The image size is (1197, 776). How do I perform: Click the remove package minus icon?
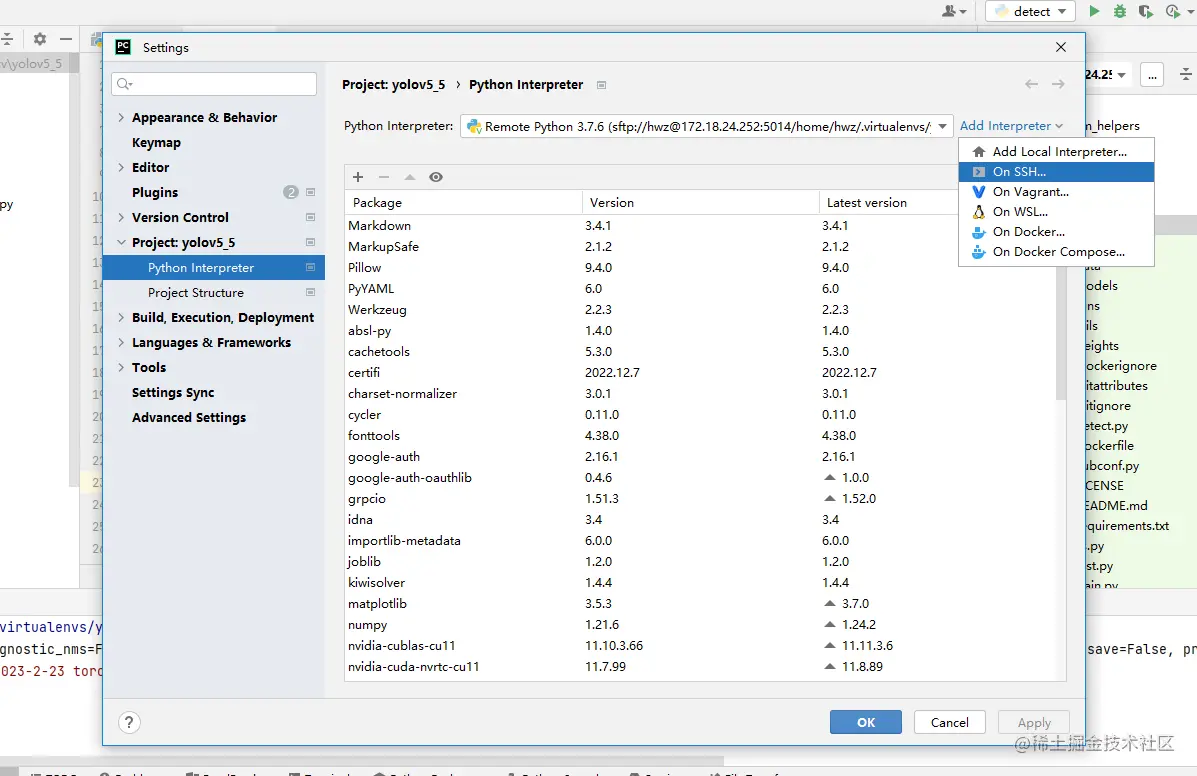384,177
